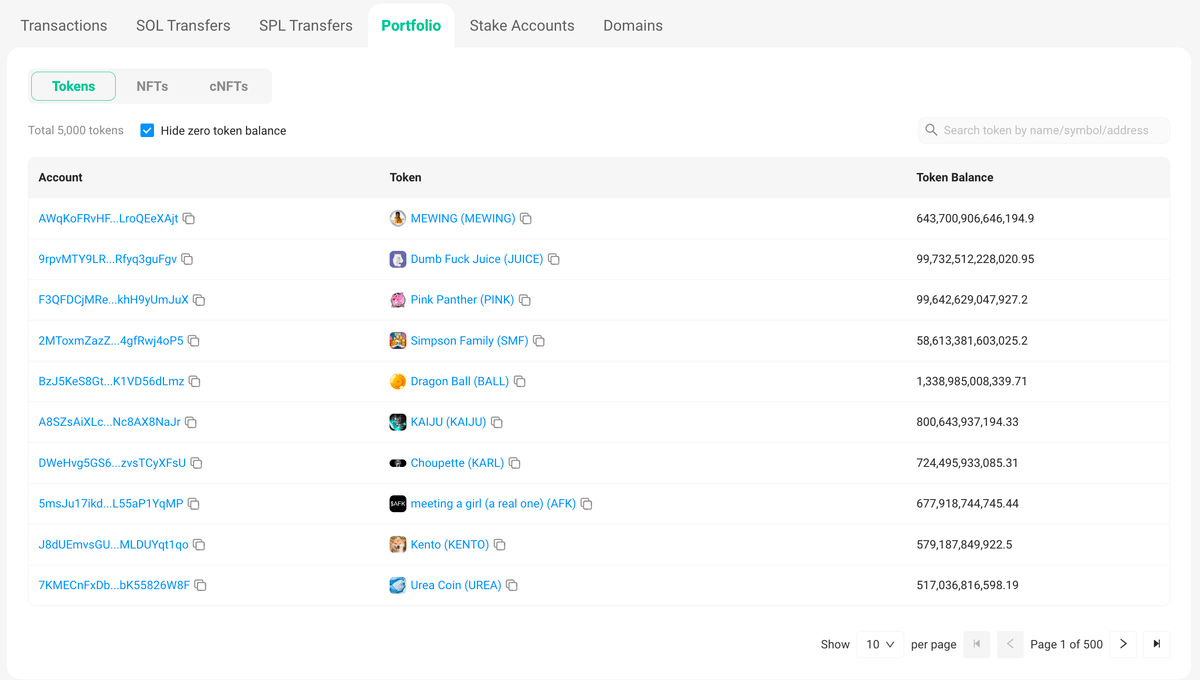Switch to the NFTs tab

pos(152,86)
